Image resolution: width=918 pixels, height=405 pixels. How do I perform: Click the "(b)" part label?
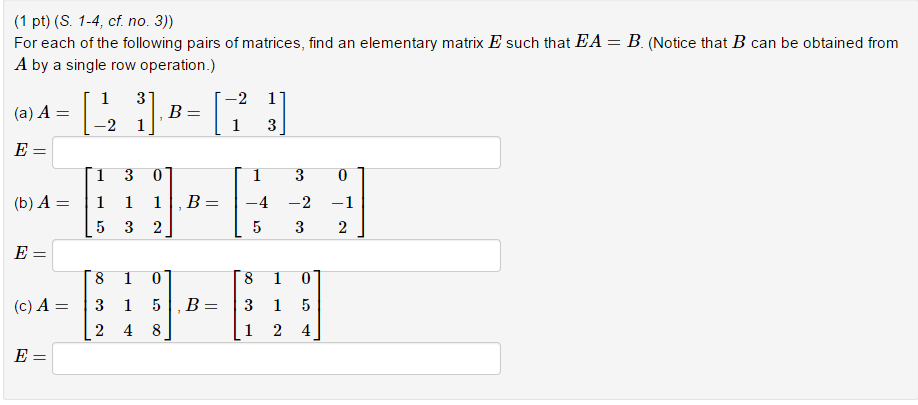click(23, 203)
